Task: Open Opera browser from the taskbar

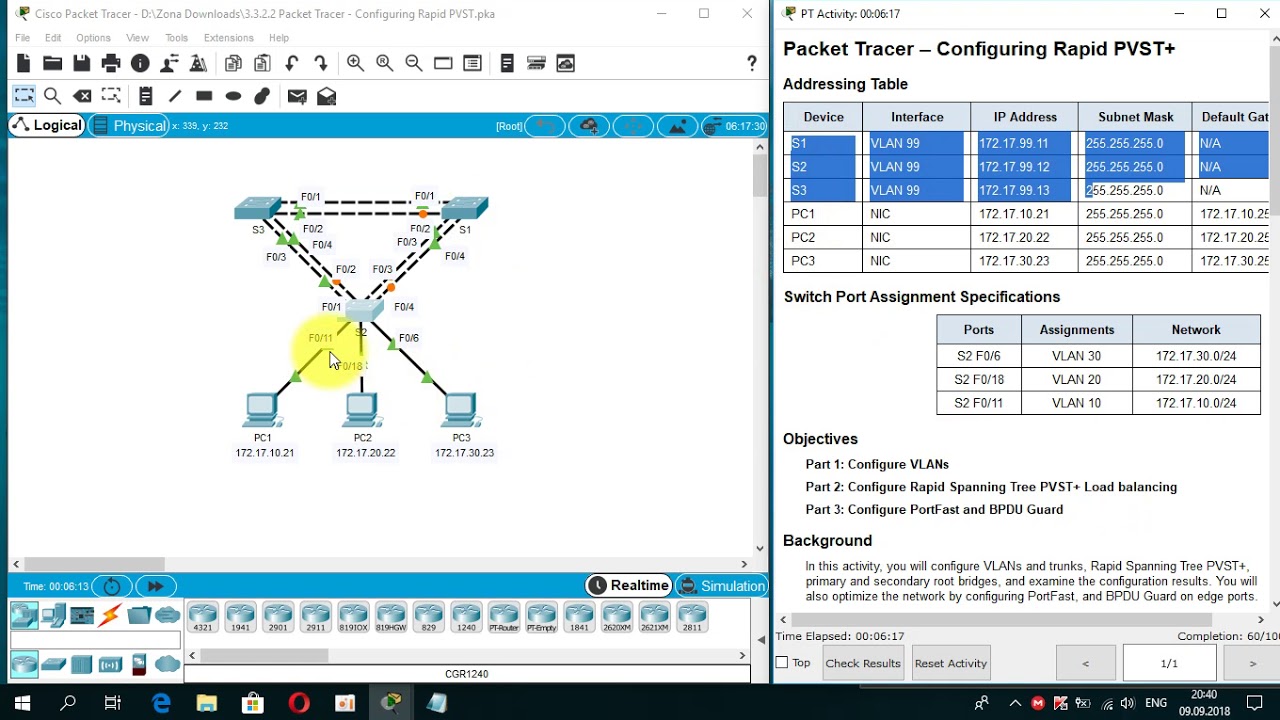Action: (299, 703)
